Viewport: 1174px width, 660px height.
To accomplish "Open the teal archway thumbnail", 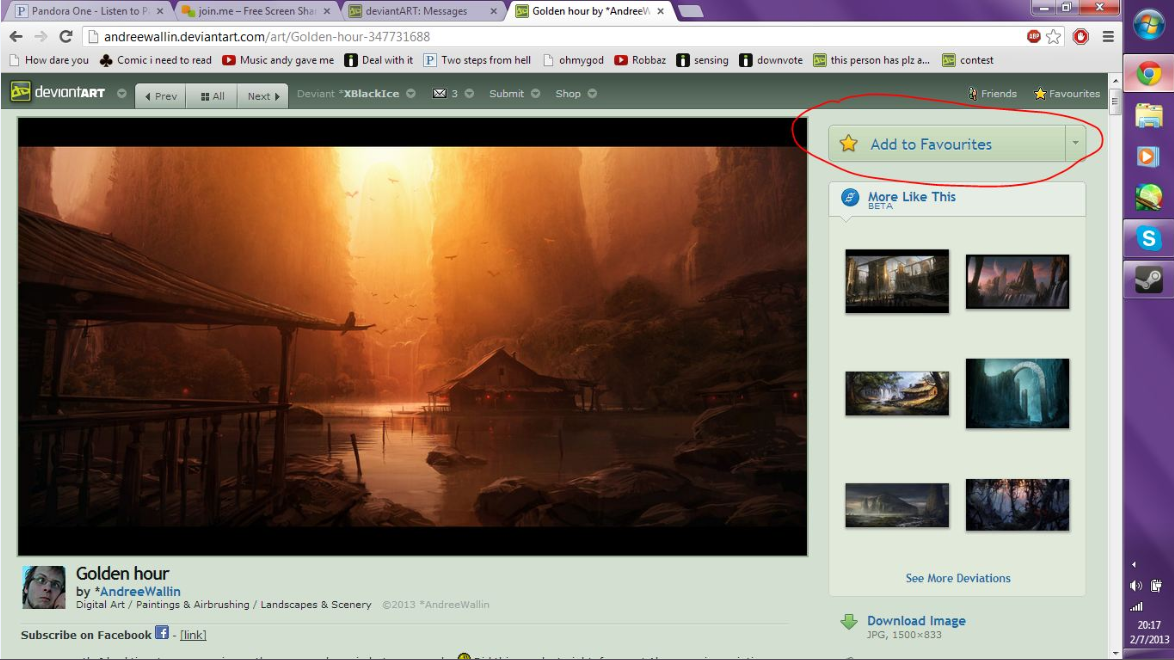I will tap(1017, 393).
